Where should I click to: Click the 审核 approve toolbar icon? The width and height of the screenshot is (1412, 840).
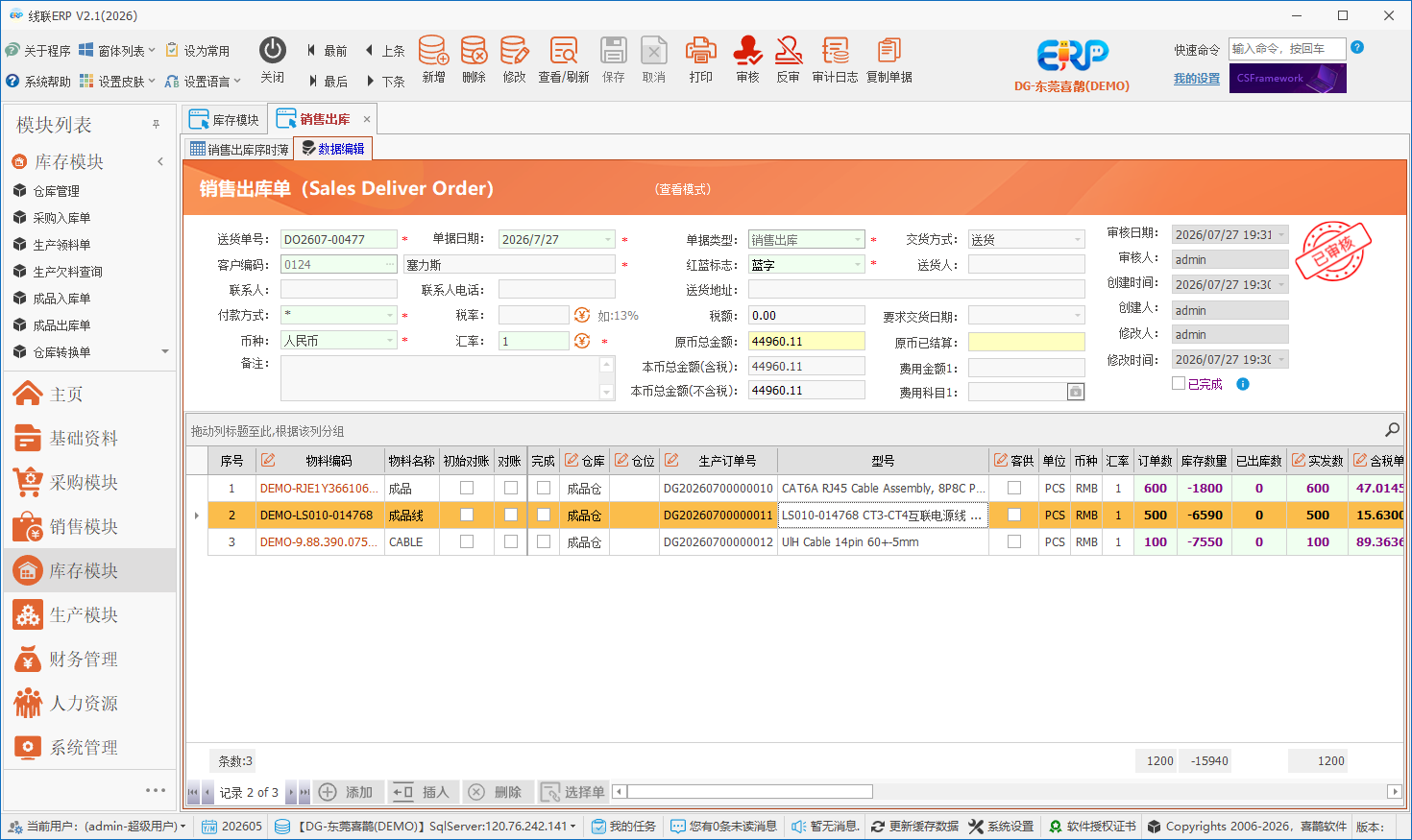point(747,60)
